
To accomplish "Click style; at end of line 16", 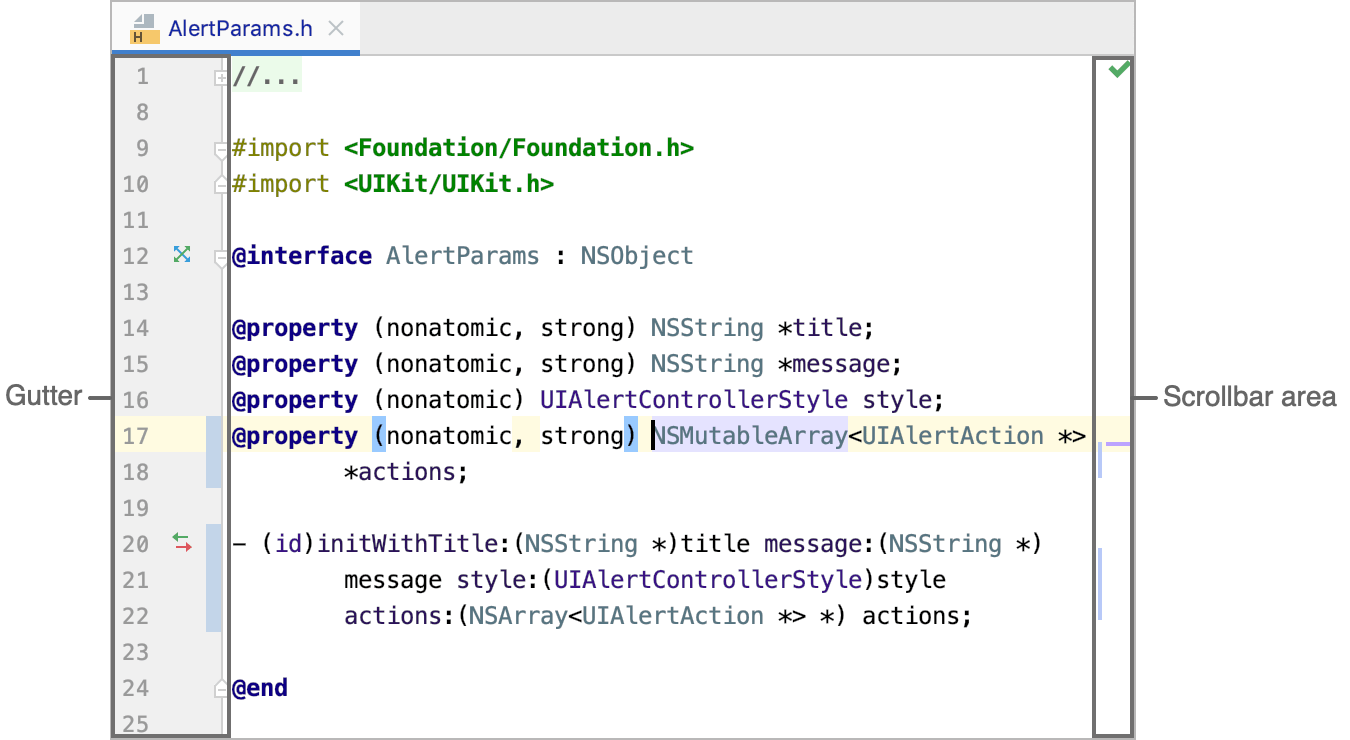I will (903, 400).
